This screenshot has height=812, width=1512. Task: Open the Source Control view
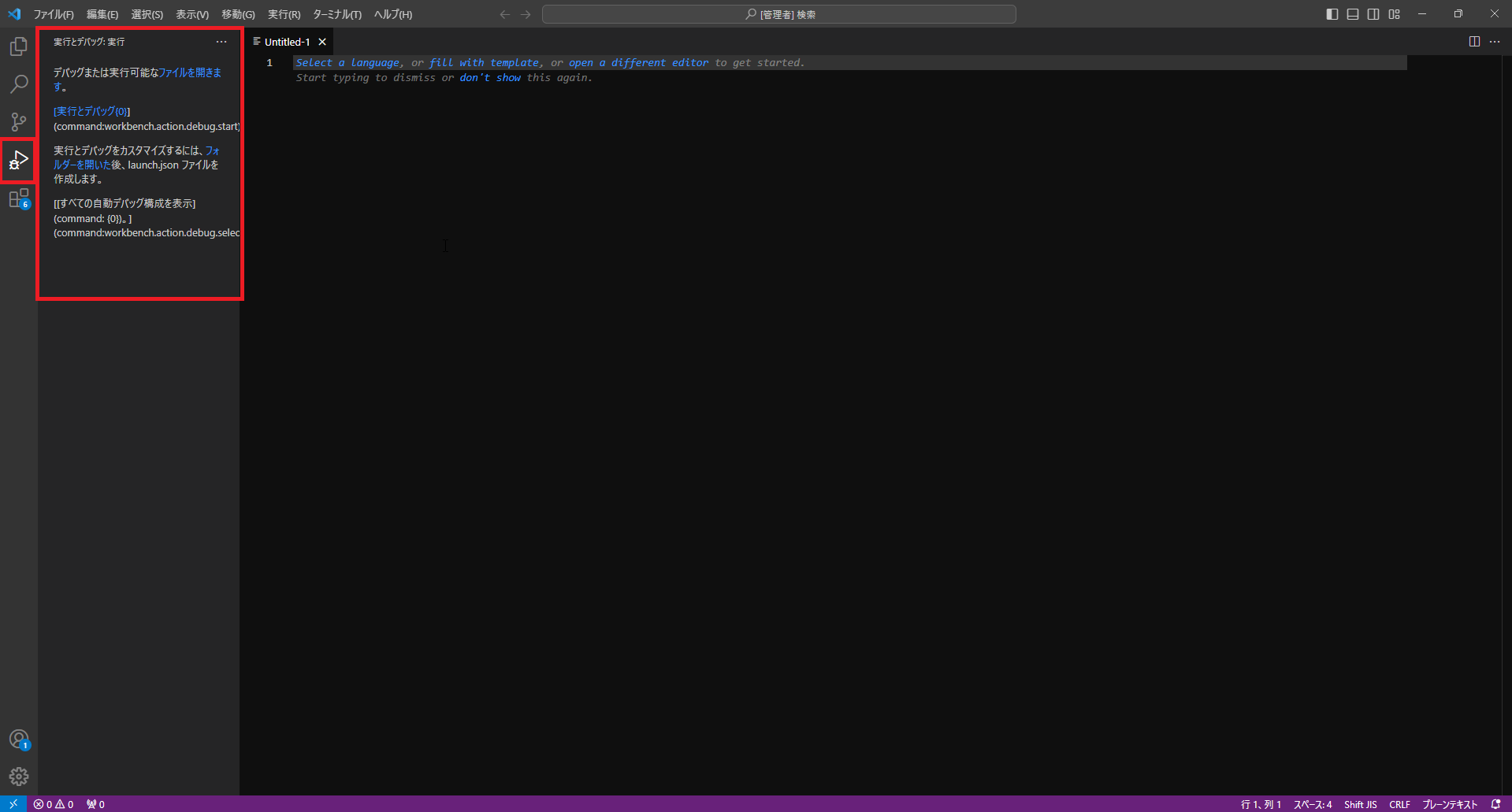[x=19, y=121]
